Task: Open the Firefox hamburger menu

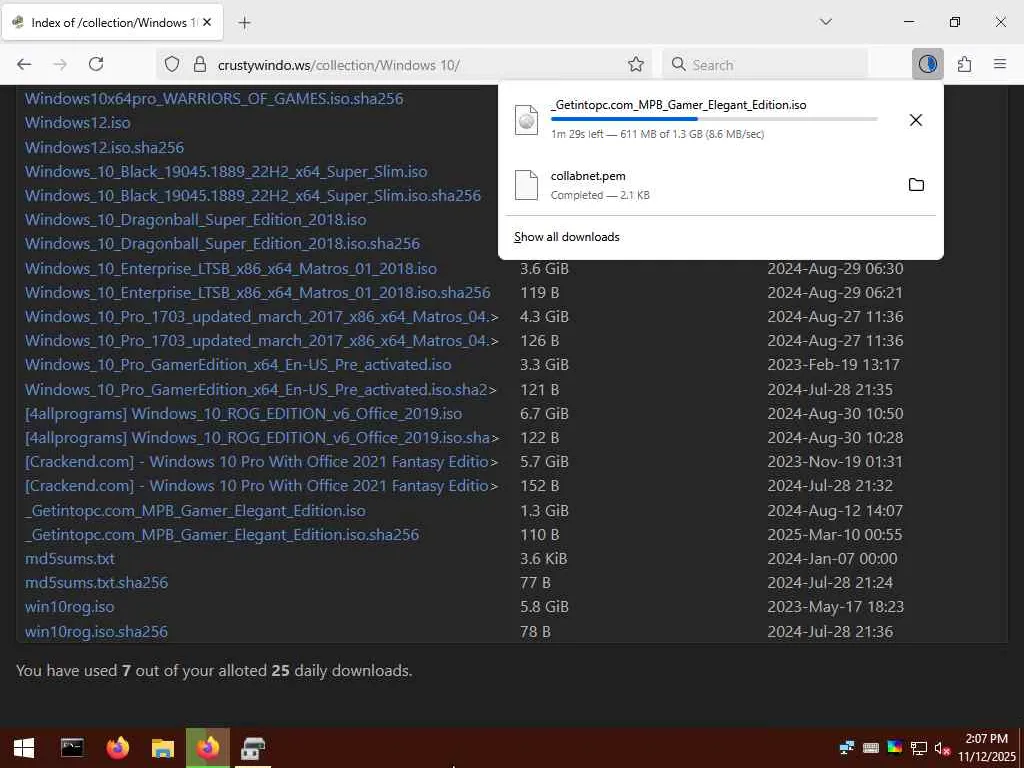Action: 1000,64
